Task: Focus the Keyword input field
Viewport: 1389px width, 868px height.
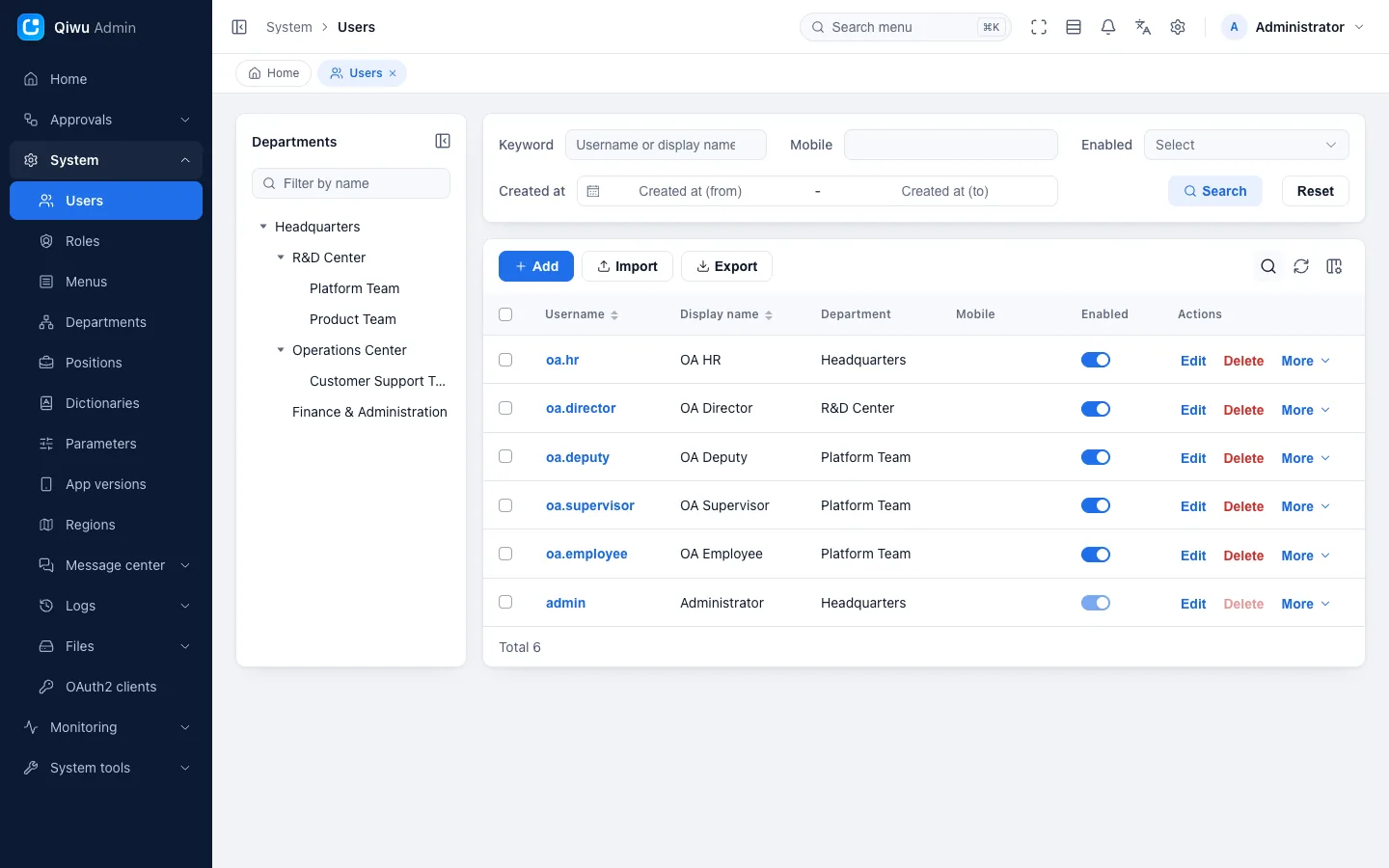Action: (666, 145)
